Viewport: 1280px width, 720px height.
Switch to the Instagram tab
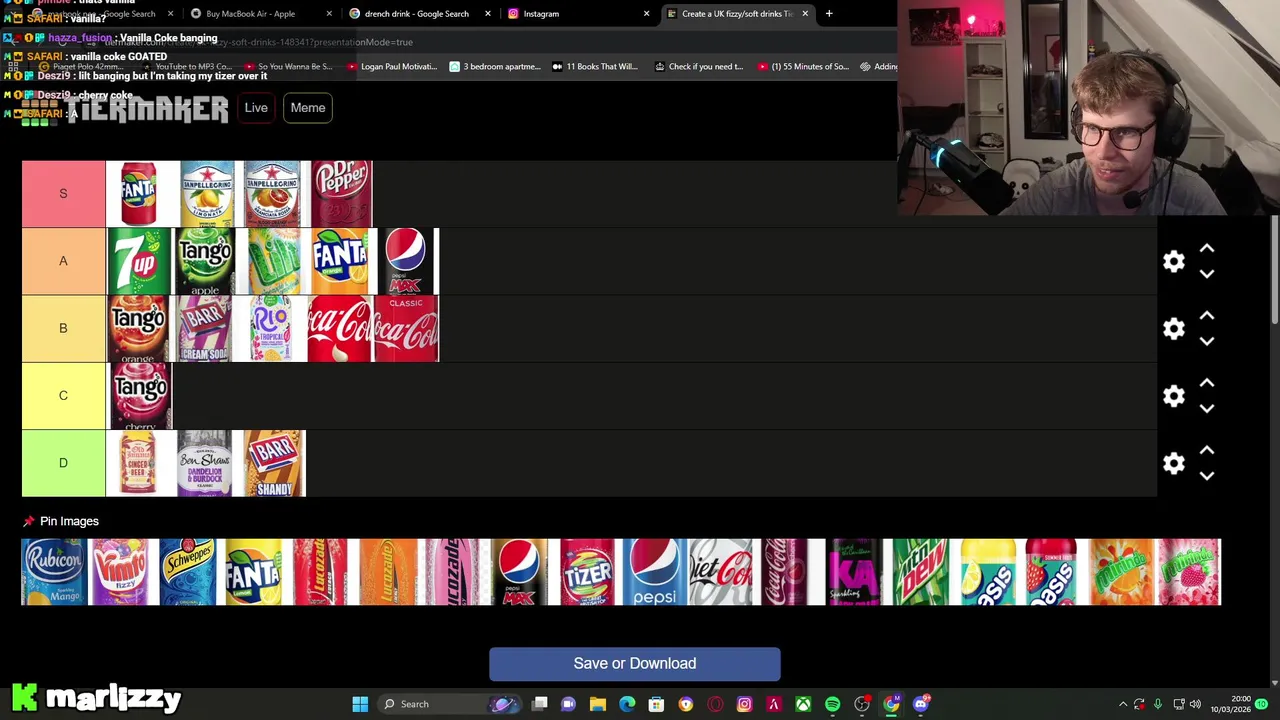pos(578,14)
